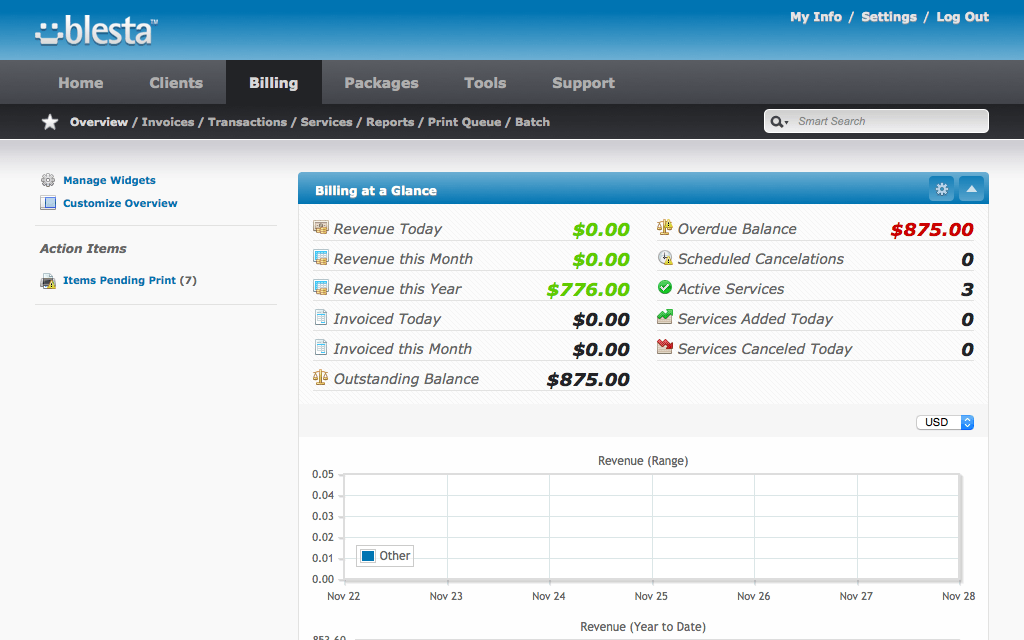The height and width of the screenshot is (640, 1024).
Task: Click the star favorites icon in sub-navigation
Action: (x=50, y=122)
